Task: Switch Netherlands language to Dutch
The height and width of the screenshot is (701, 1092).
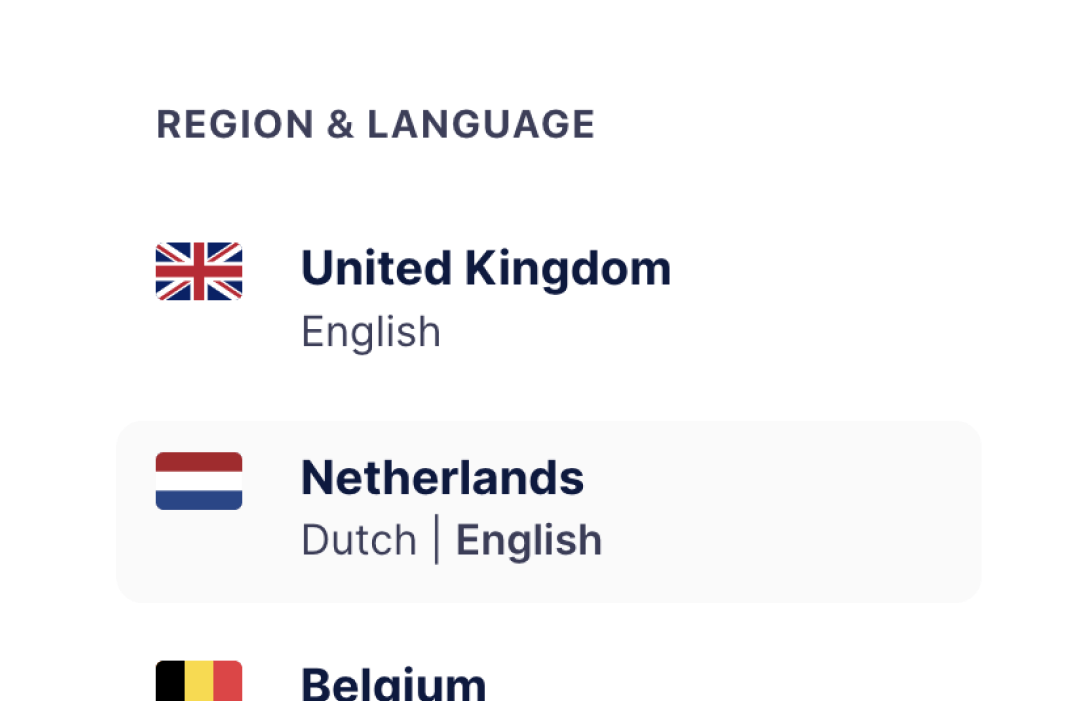Action: point(358,541)
